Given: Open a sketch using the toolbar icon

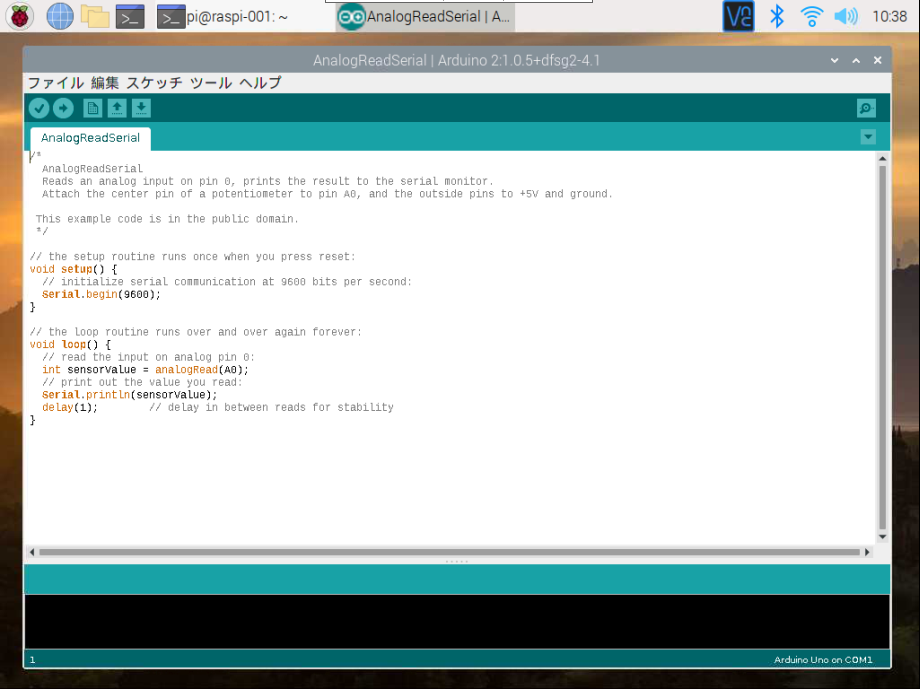Looking at the screenshot, I should pyautogui.click(x=116, y=108).
